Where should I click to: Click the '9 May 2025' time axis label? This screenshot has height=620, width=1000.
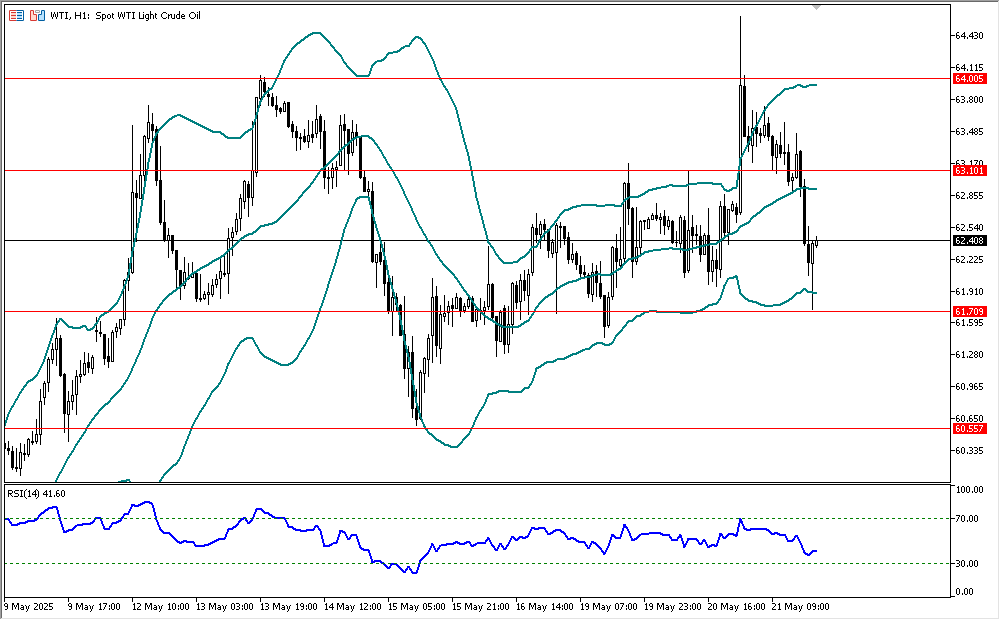point(29,607)
